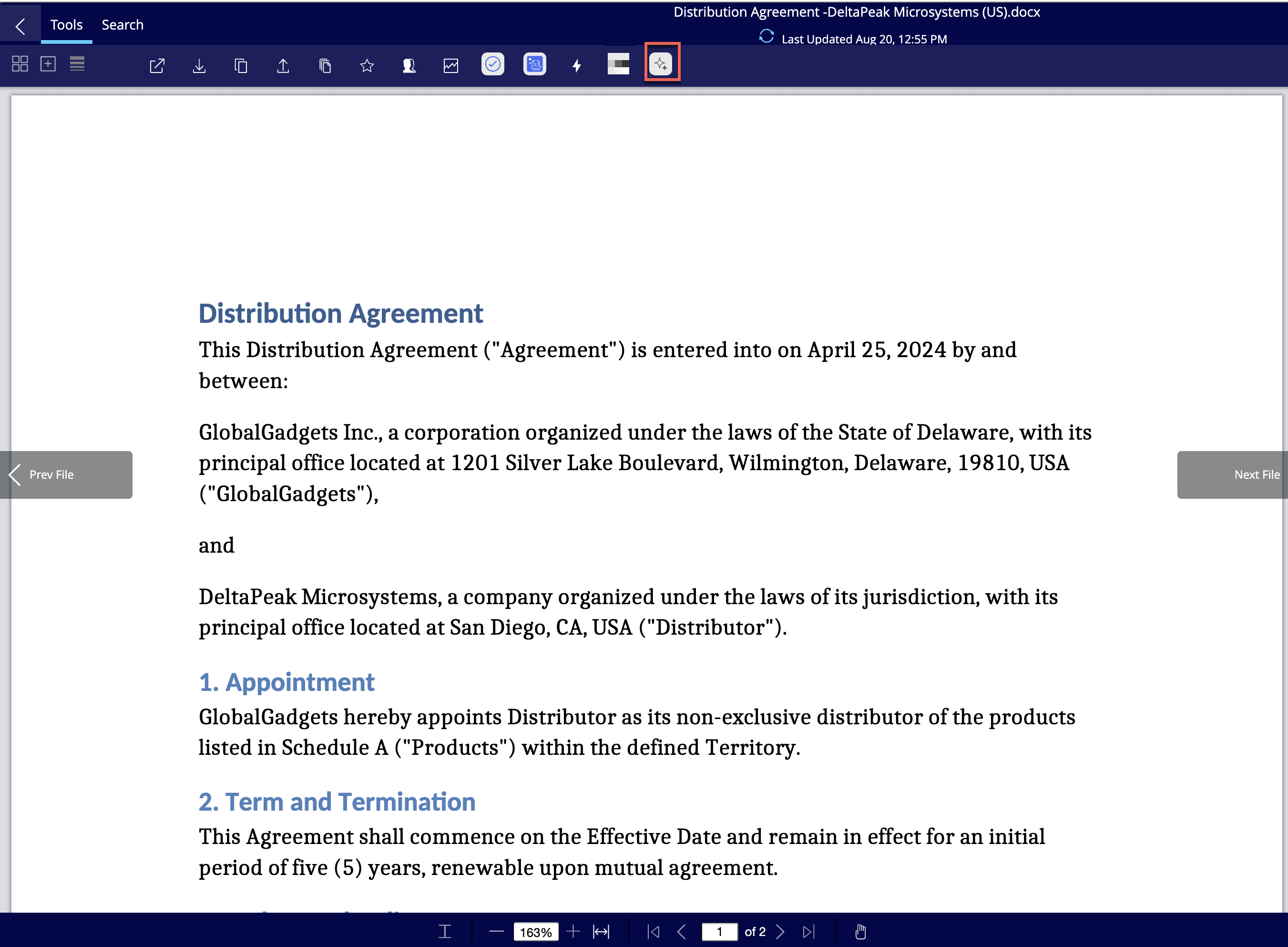Select the Tools tab
This screenshot has height=947, width=1288.
coord(66,25)
